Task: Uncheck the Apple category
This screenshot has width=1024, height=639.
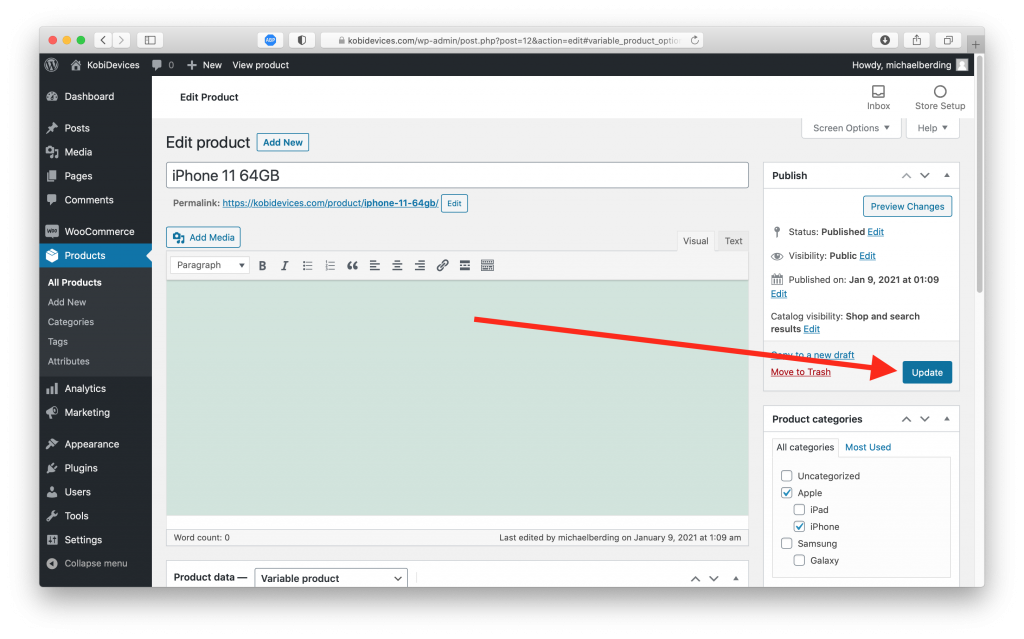Action: [787, 493]
